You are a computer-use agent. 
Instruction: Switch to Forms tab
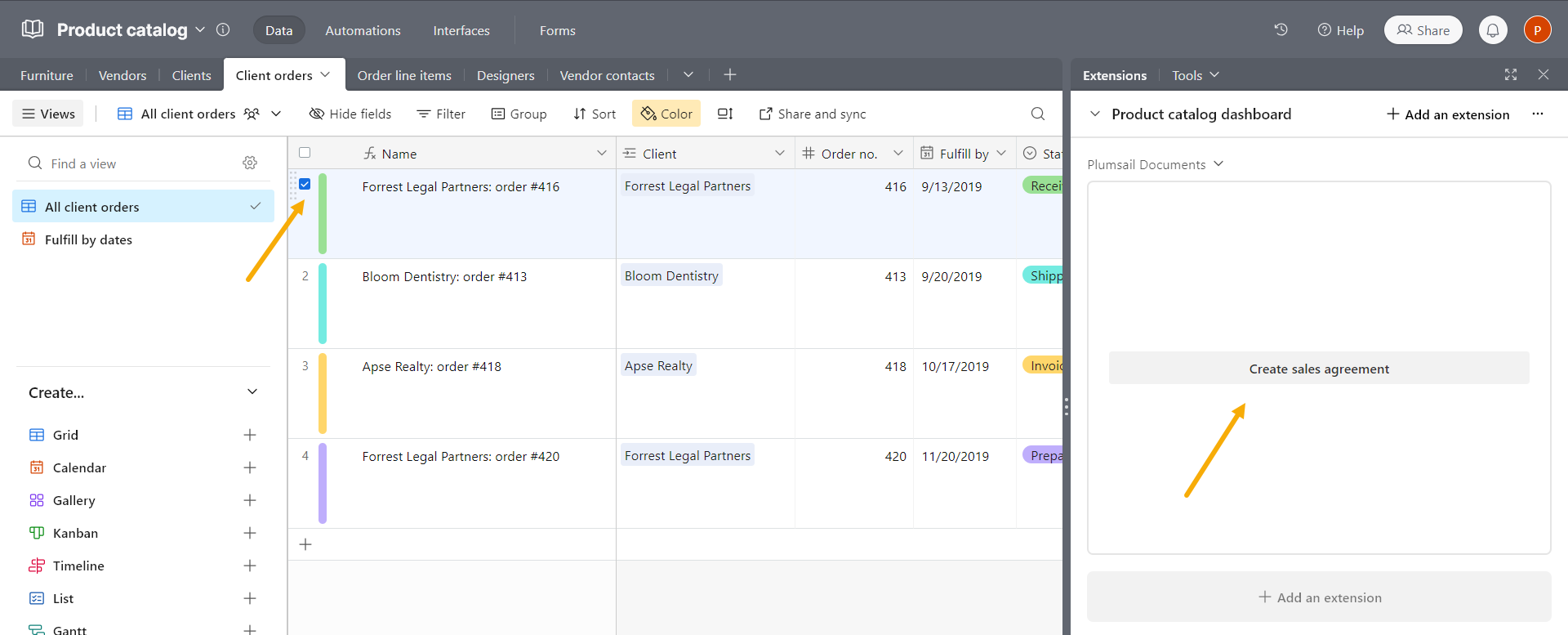[558, 30]
